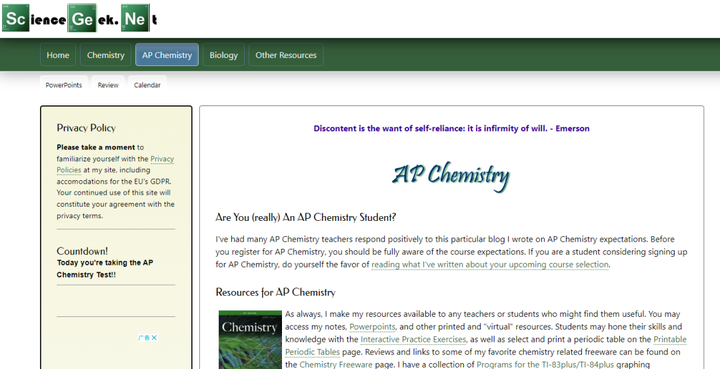
Task: Follow the Privacy Policies link in sidebar
Action: pos(115,164)
